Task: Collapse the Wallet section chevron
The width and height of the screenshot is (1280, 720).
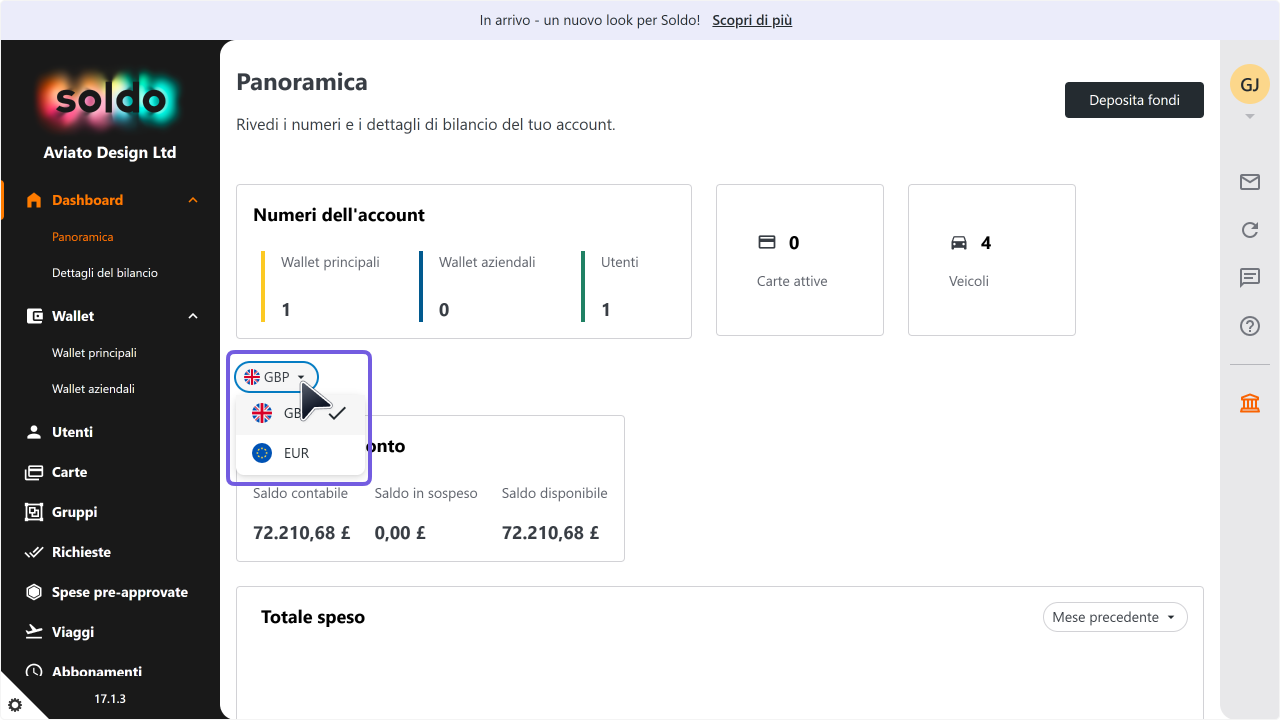Action: point(193,316)
